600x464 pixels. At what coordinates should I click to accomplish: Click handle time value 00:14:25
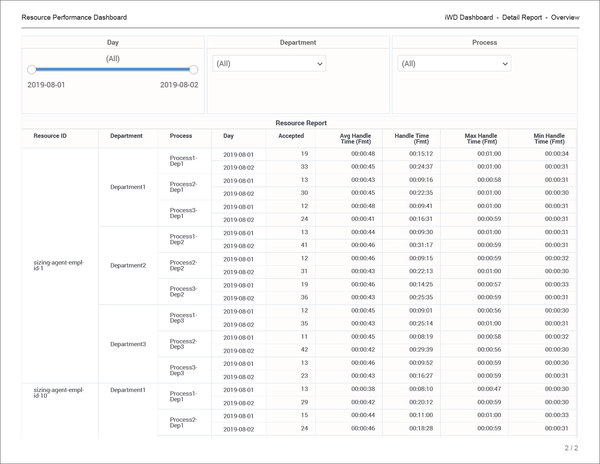(x=421, y=284)
